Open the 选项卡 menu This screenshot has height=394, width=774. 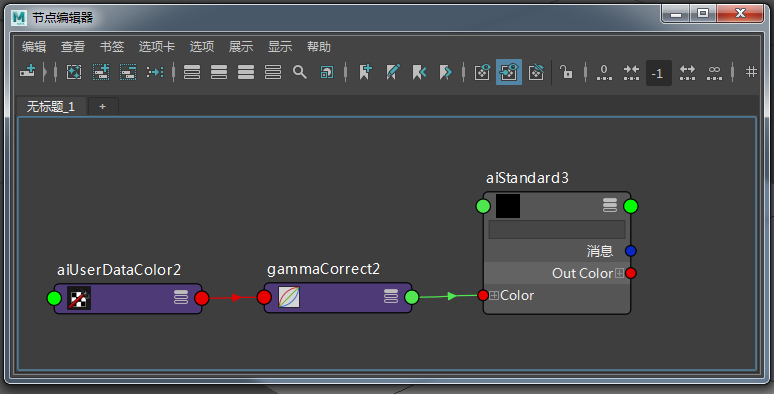pyautogui.click(x=157, y=47)
